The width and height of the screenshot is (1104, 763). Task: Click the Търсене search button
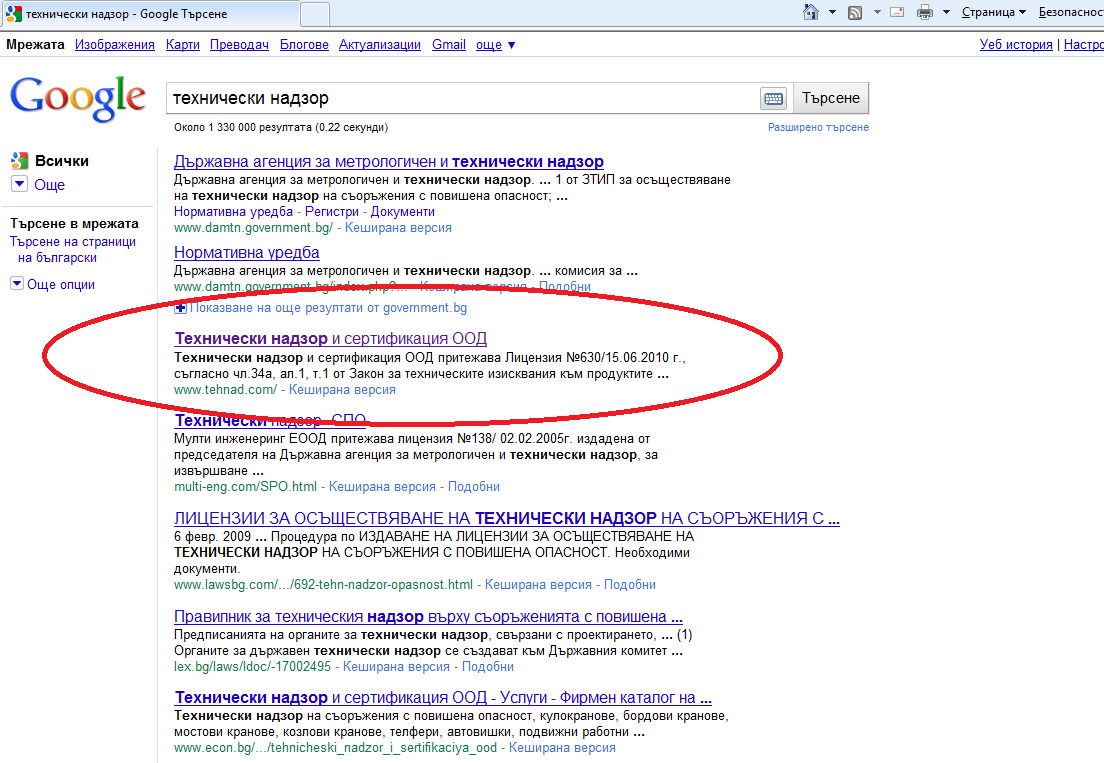[x=831, y=98]
